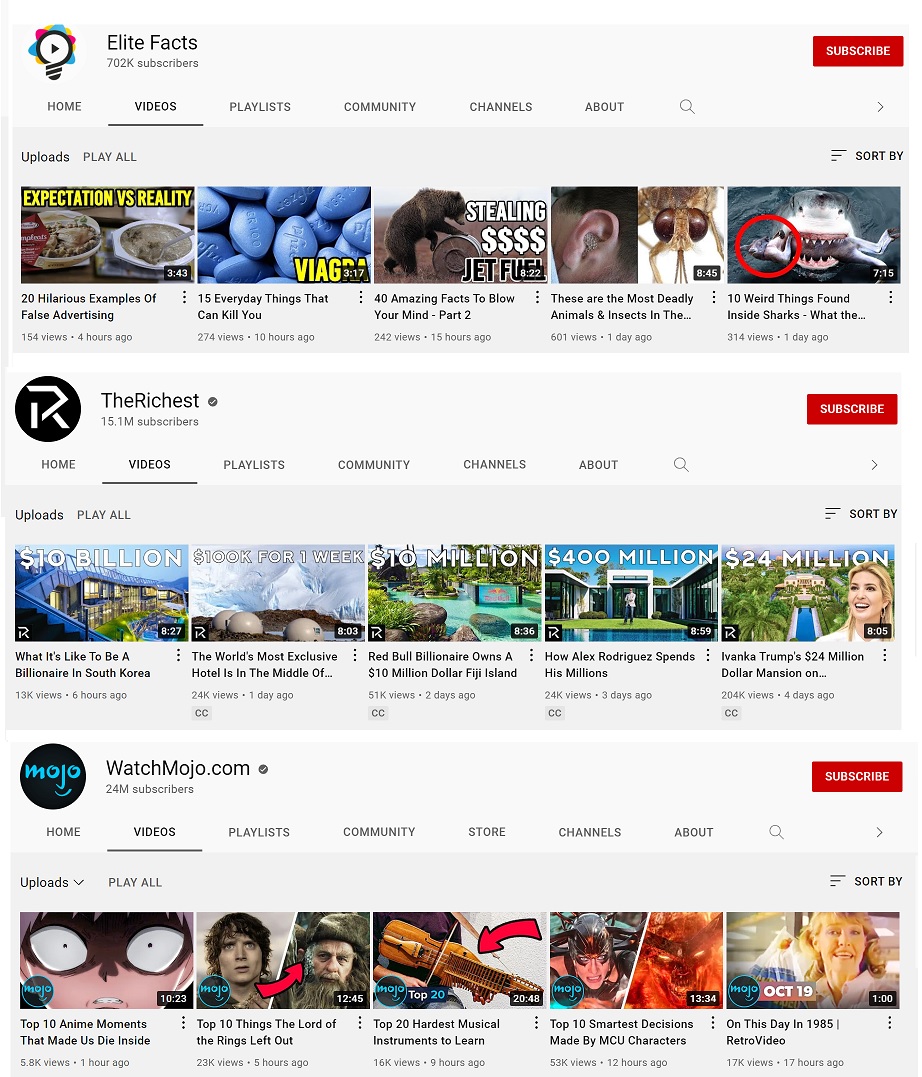Open WatchMojo.com Playlists tab
This screenshot has height=1077, width=922.
coord(259,832)
